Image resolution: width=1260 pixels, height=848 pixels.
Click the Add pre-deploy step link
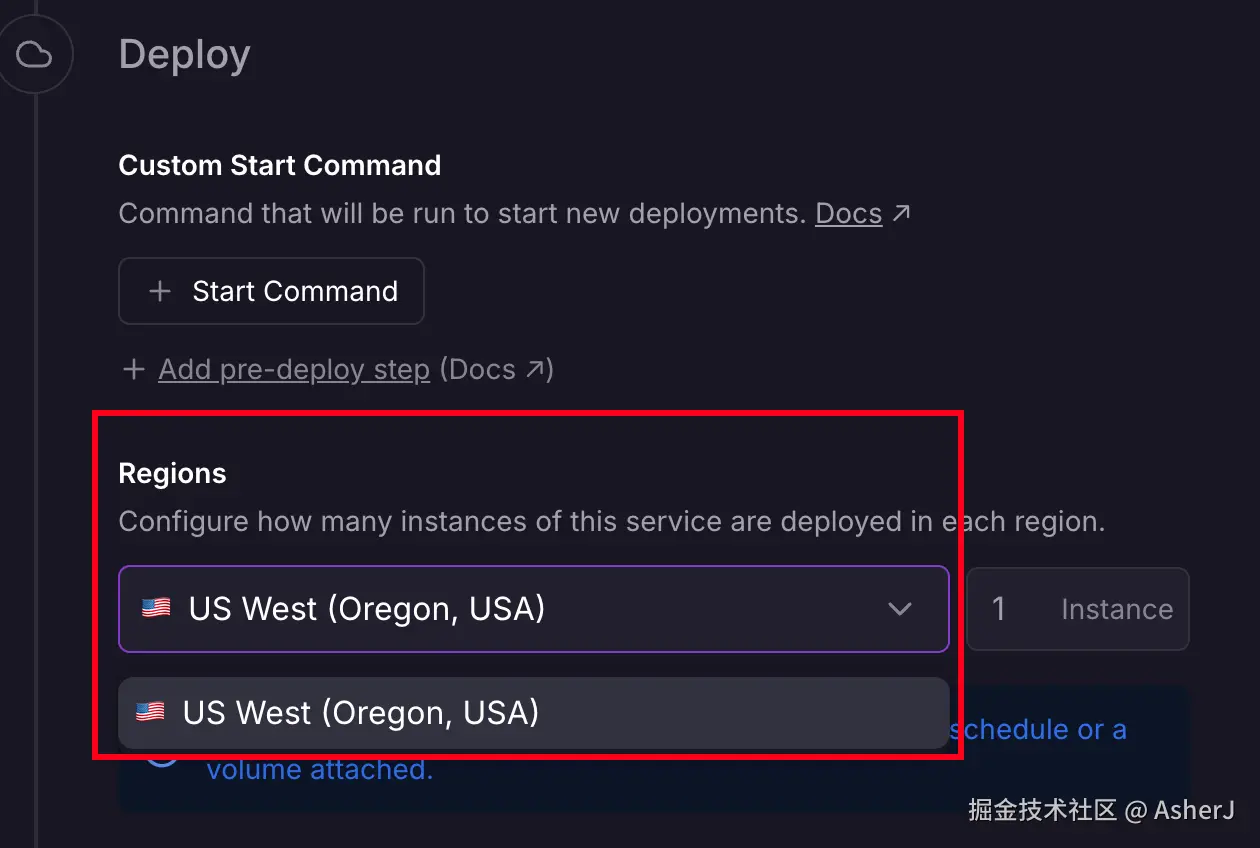coord(294,370)
